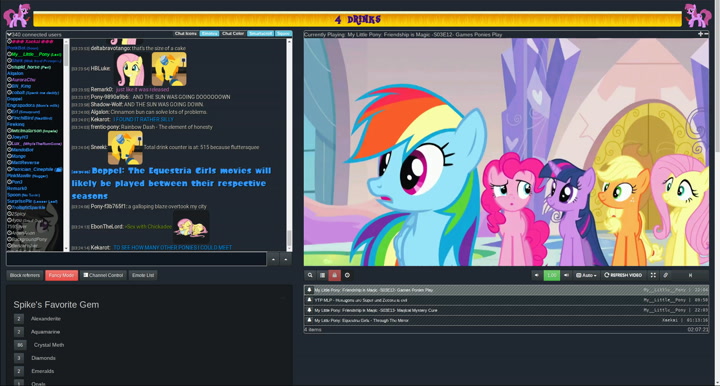Viewport: 720px width, 386px height.
Task: Vote for Aquamarine in the poll
Action: (x=19, y=332)
